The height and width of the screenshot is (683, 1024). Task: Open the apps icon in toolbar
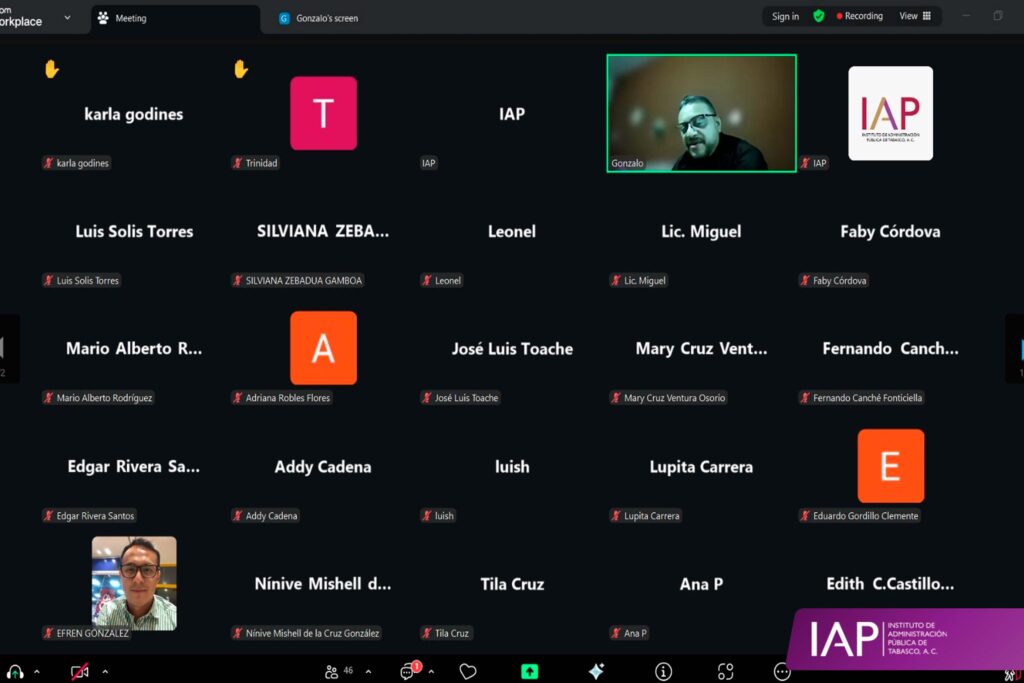725,672
